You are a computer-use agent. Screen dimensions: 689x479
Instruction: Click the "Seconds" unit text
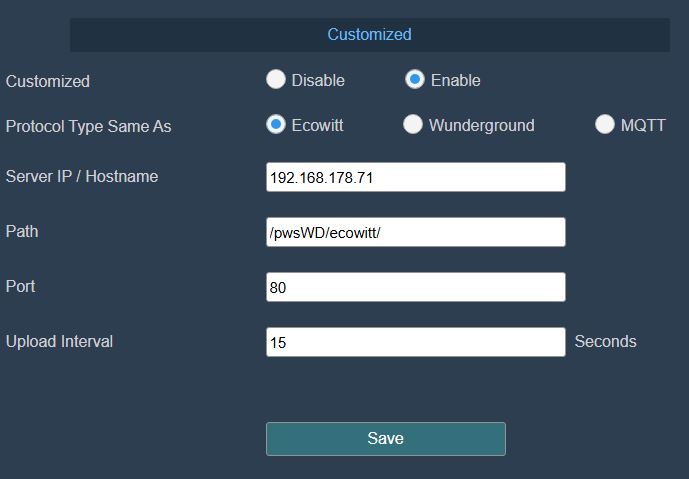(605, 341)
